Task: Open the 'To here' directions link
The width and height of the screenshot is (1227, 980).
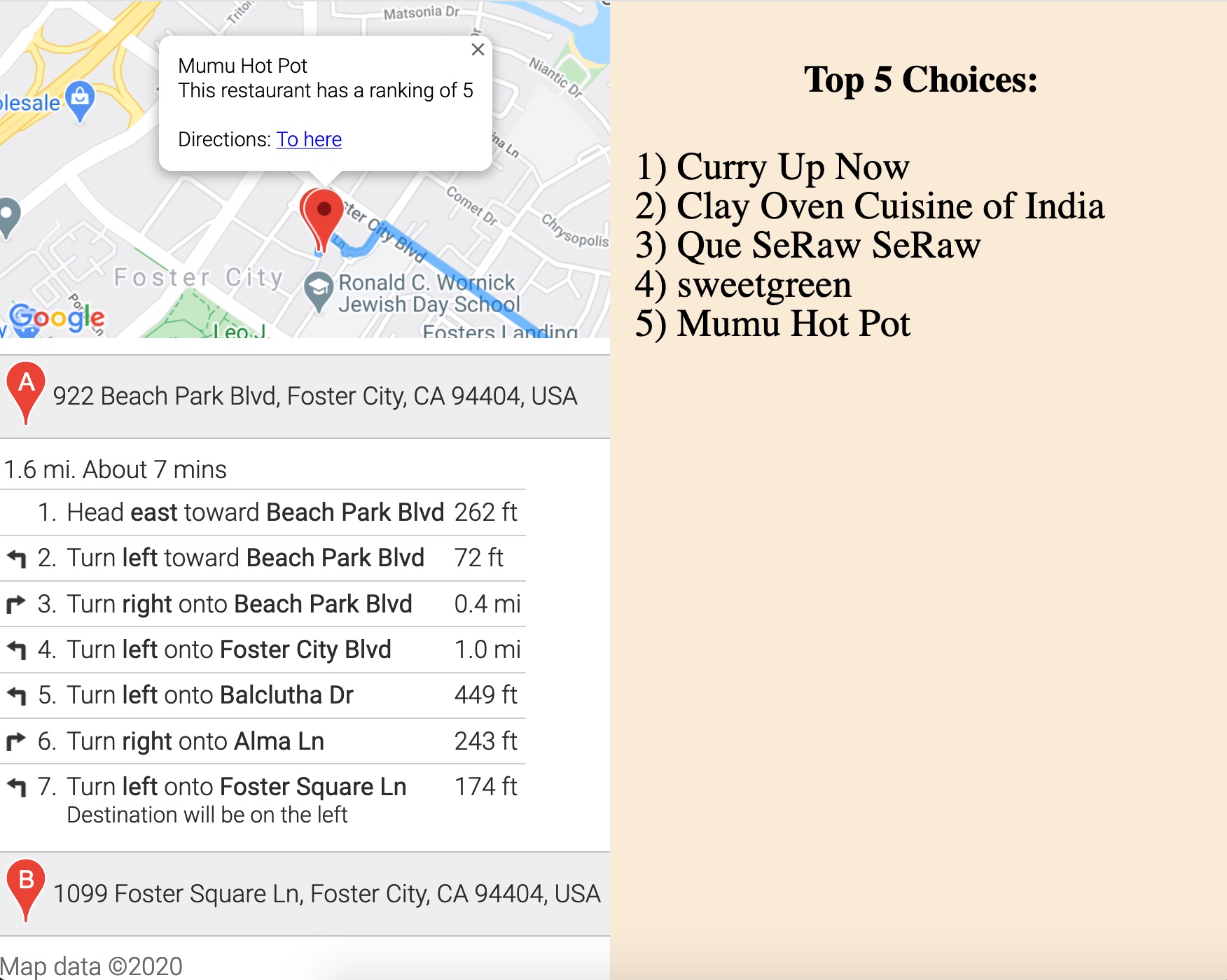Action: tap(309, 139)
